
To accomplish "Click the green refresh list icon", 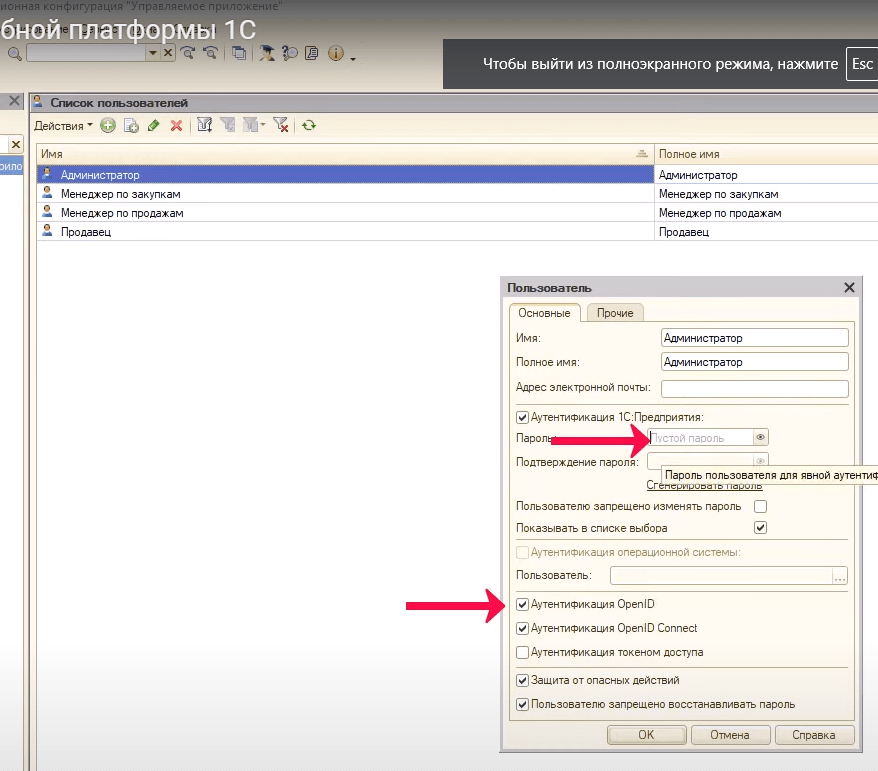I will 309,126.
